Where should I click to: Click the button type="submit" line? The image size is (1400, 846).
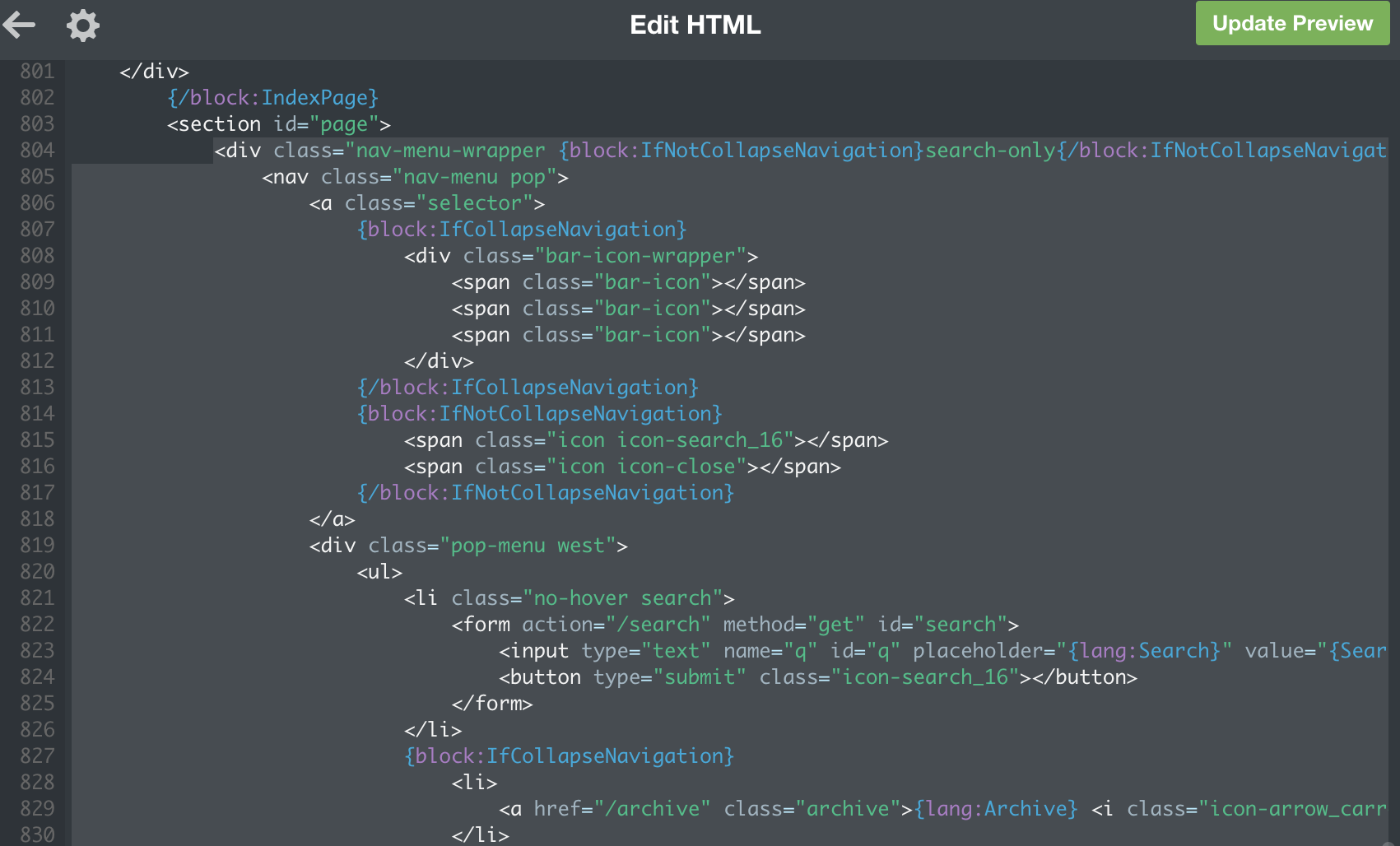(816, 677)
